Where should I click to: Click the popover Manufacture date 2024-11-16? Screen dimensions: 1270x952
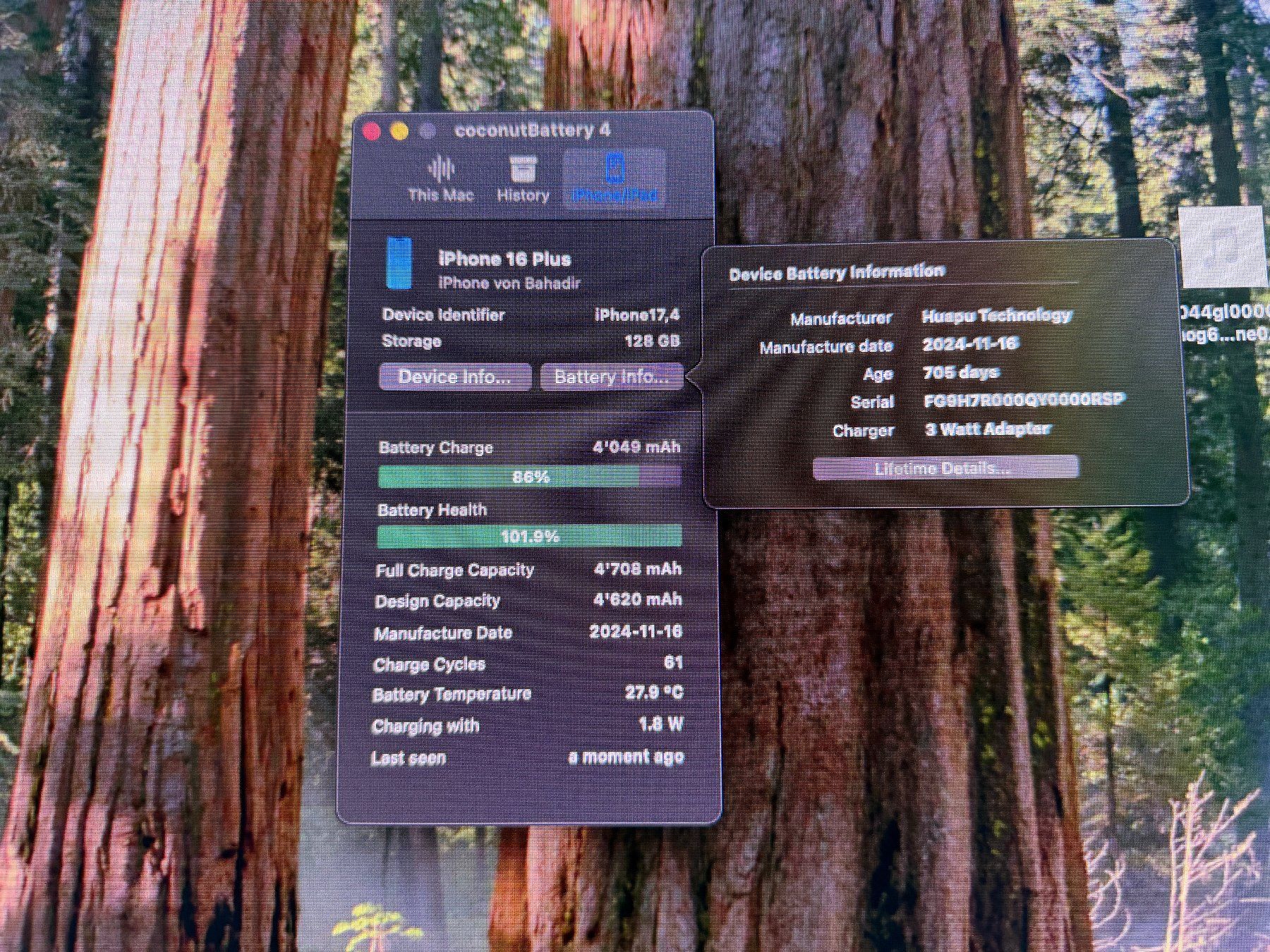click(971, 344)
